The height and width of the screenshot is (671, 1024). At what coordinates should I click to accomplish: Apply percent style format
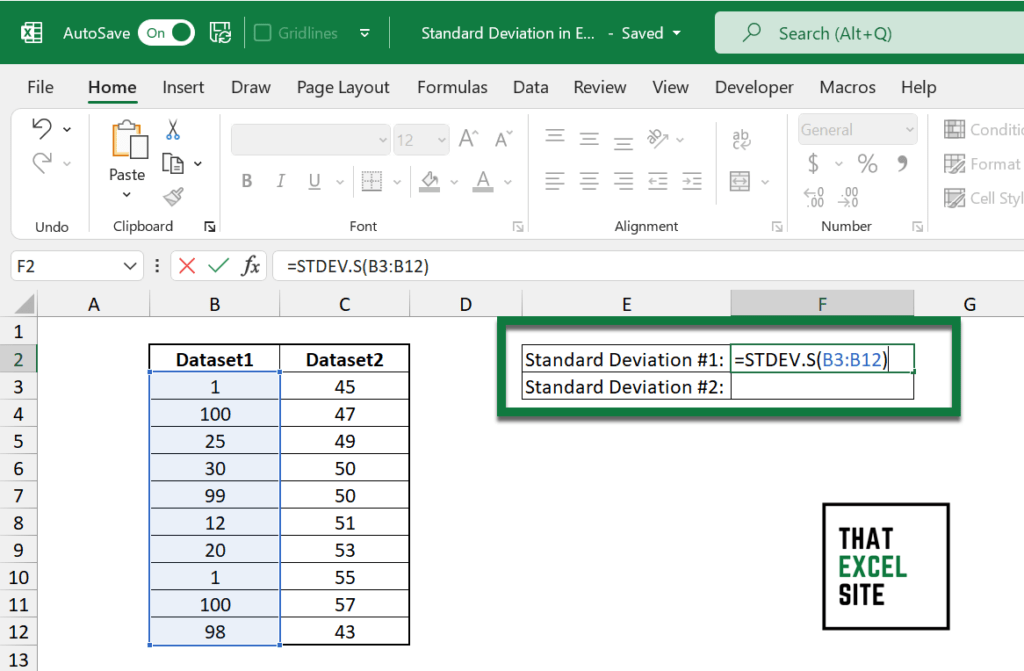point(867,163)
